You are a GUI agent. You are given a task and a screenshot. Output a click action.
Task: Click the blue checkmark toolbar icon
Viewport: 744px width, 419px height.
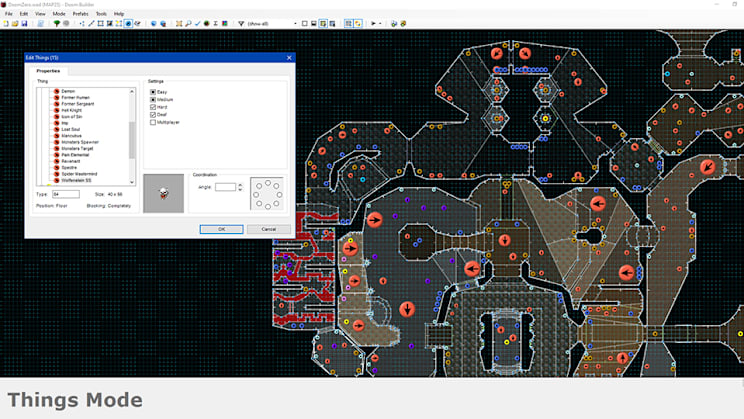[197, 23]
